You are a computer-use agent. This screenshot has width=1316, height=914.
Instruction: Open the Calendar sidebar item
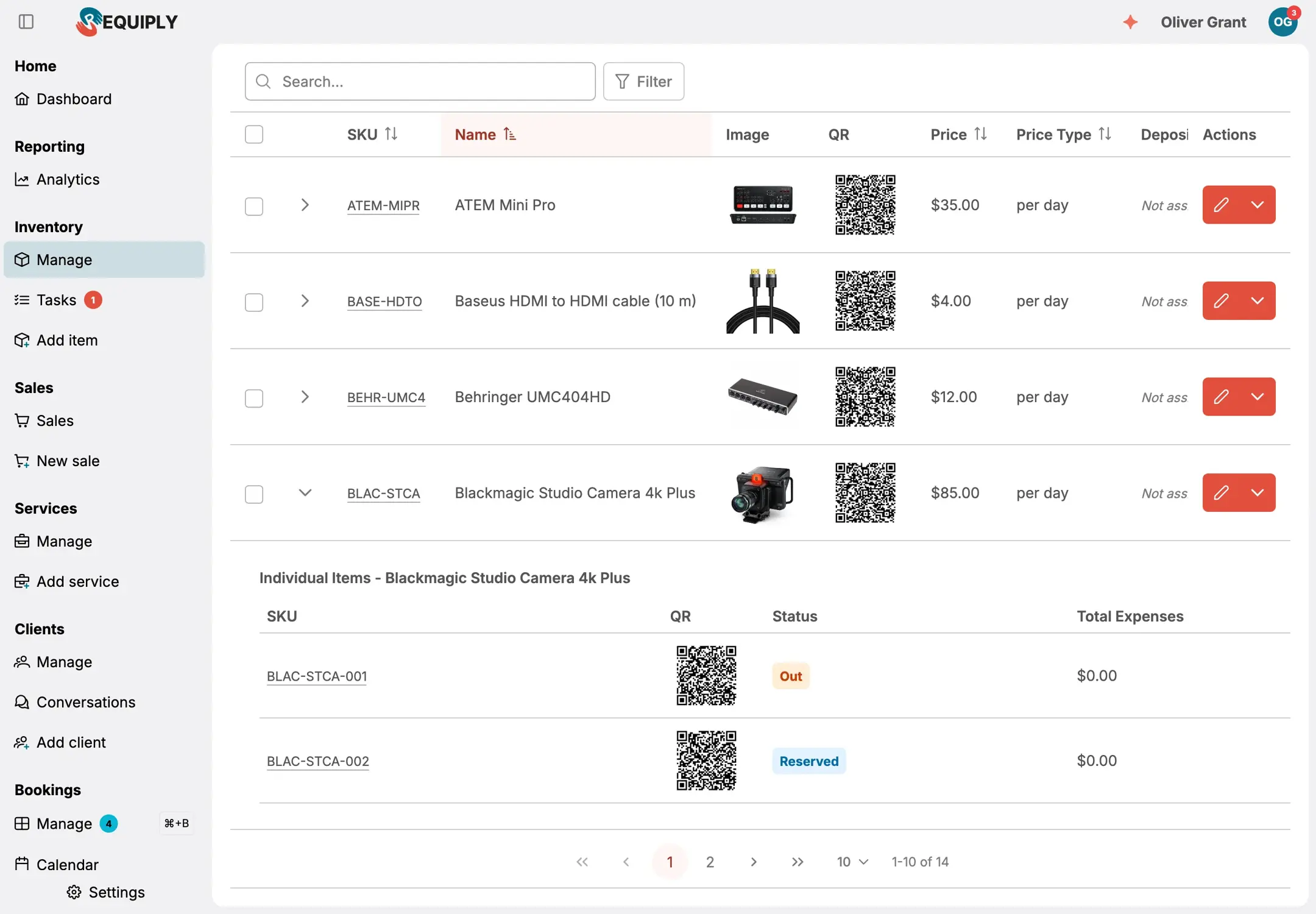(104, 864)
